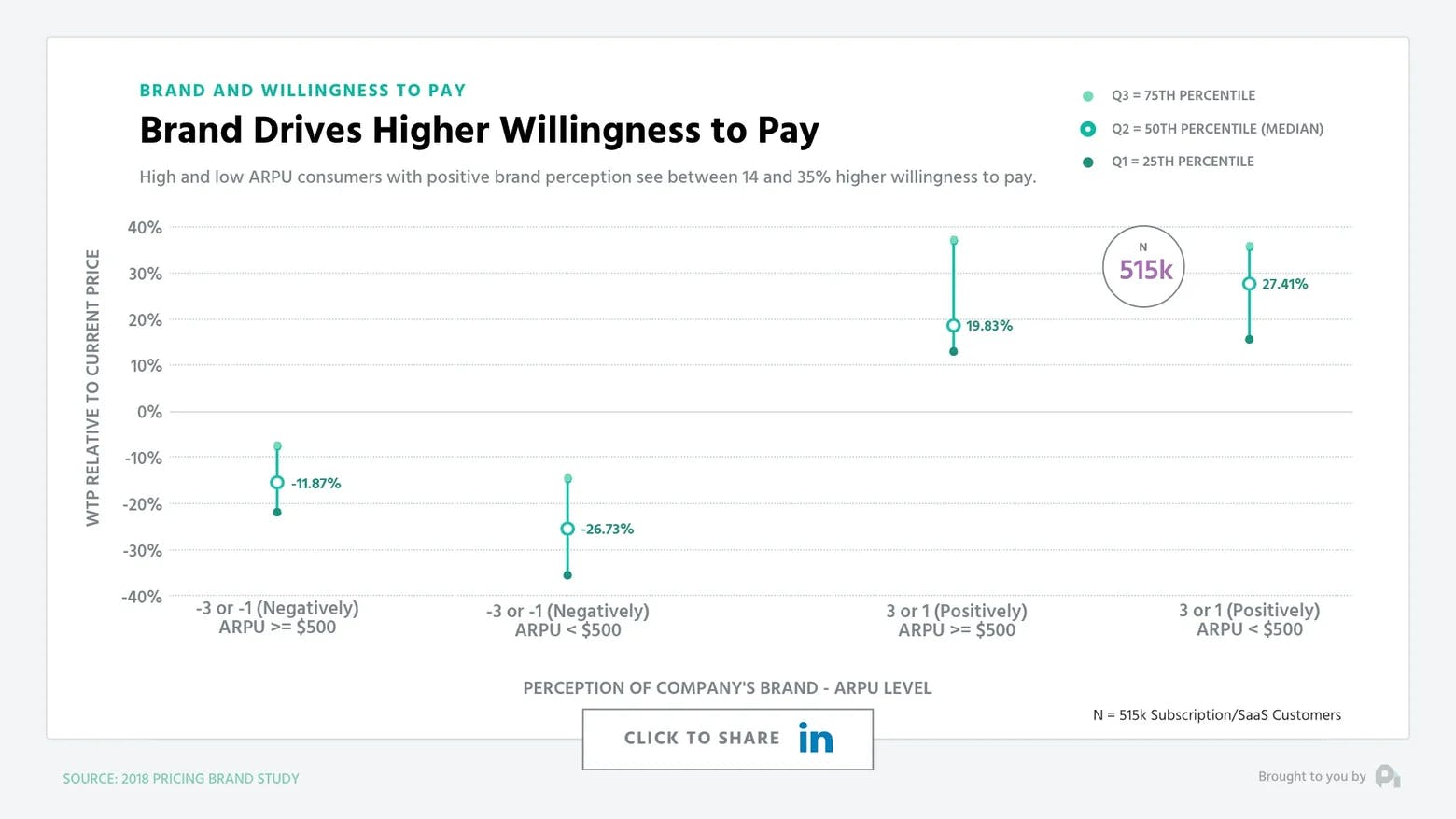This screenshot has width=1456, height=819.
Task: Toggle the Q1 = 25TH PERCENTILE legend entry
Action: 1183,161
